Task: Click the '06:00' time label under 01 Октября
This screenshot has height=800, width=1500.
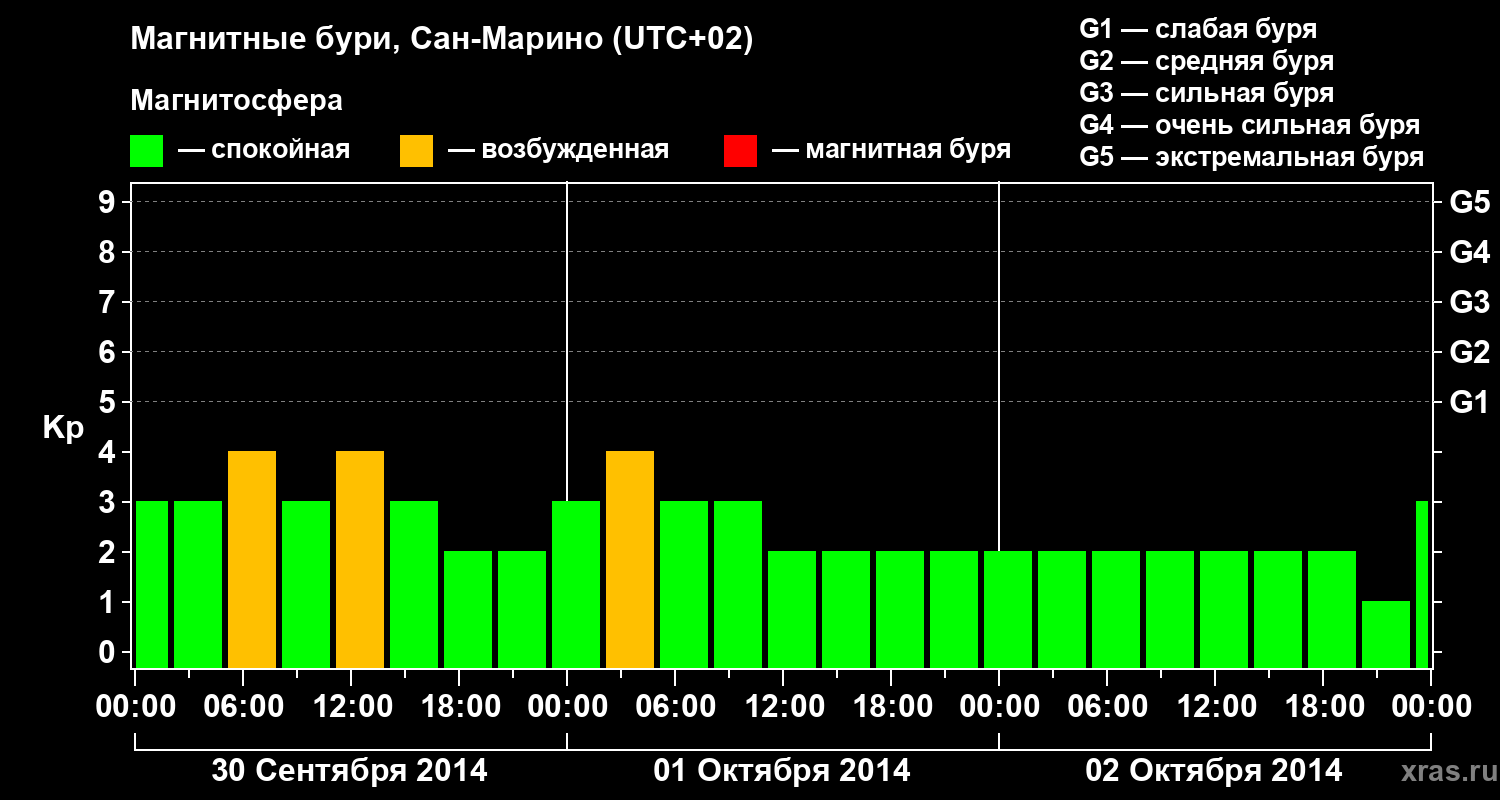Action: 675,707
